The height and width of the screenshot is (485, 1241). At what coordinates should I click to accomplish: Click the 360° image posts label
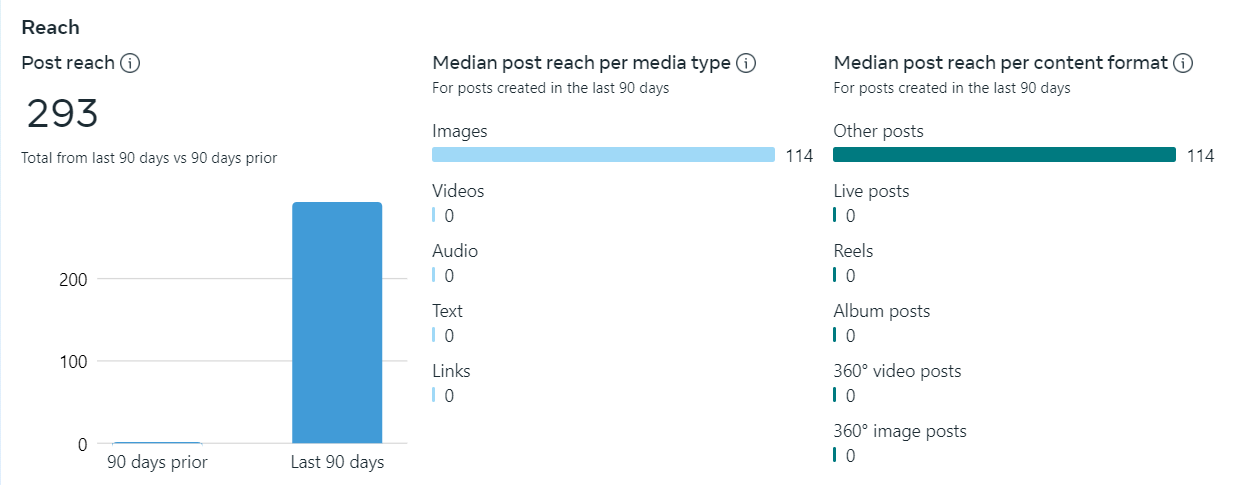coord(899,431)
